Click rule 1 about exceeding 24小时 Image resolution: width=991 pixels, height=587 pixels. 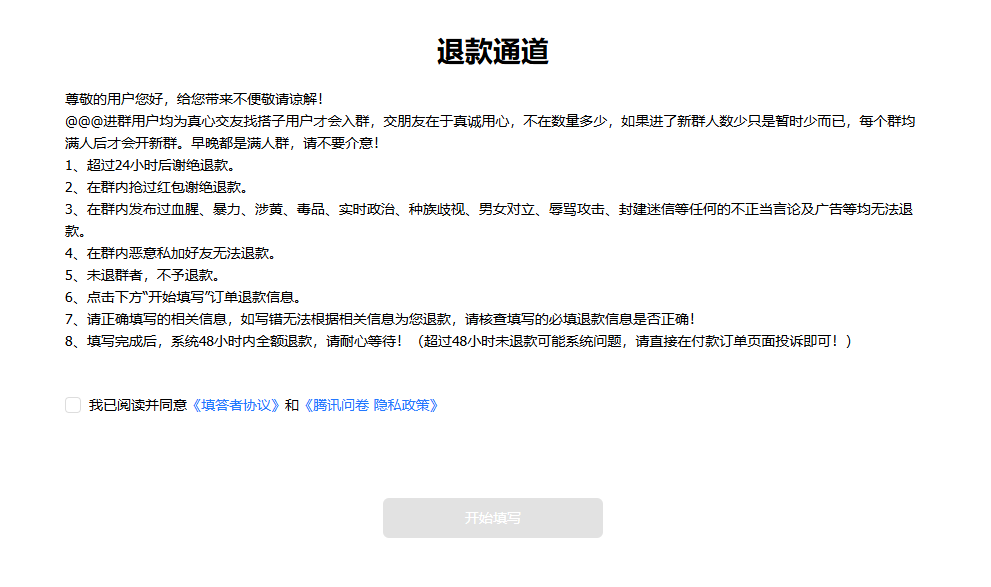coord(149,165)
